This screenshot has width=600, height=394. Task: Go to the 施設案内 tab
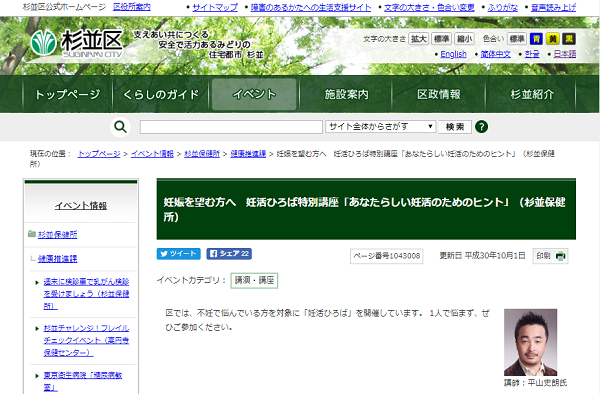pyautogui.click(x=347, y=94)
